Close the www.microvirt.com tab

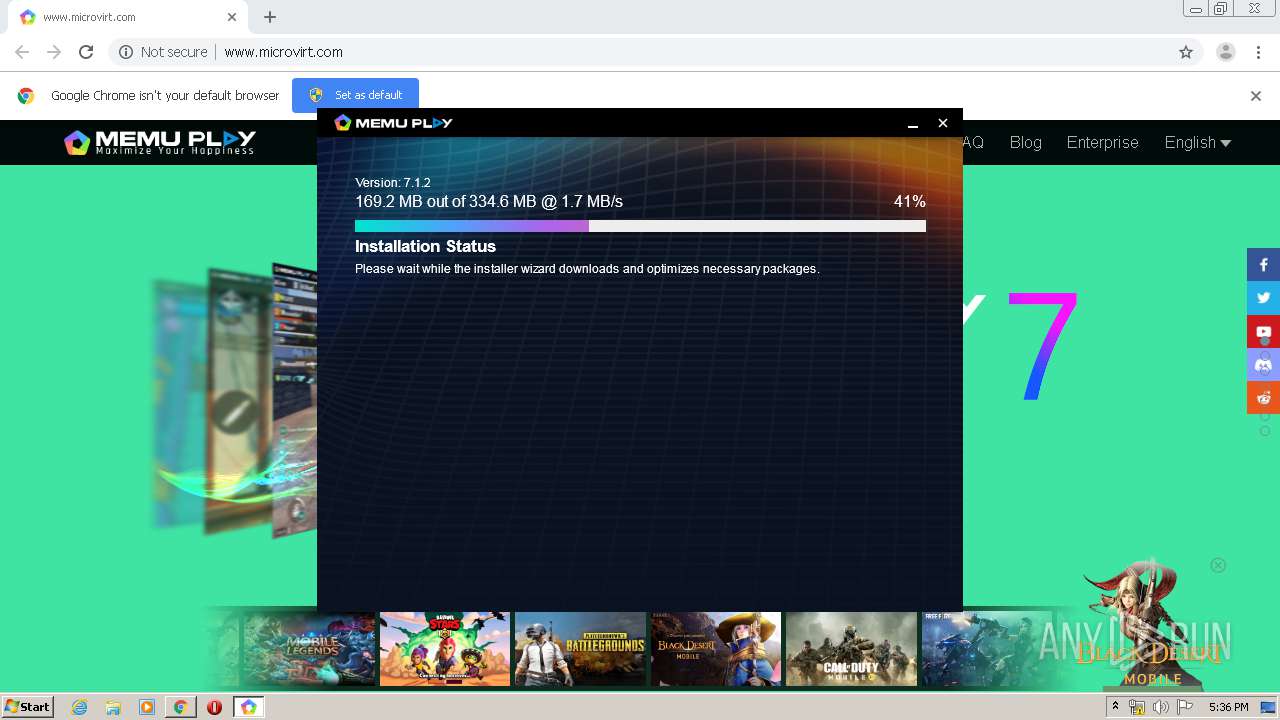pyautogui.click(x=232, y=17)
